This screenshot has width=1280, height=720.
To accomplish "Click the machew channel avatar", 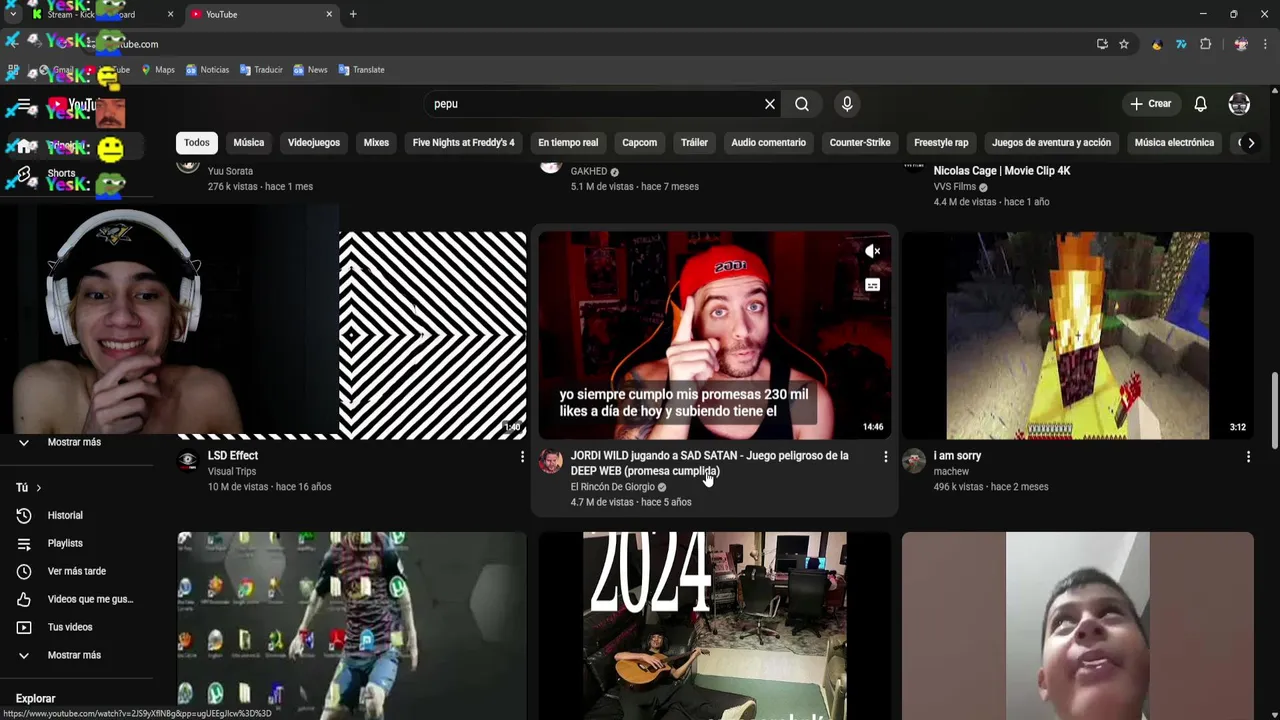I will [x=914, y=461].
